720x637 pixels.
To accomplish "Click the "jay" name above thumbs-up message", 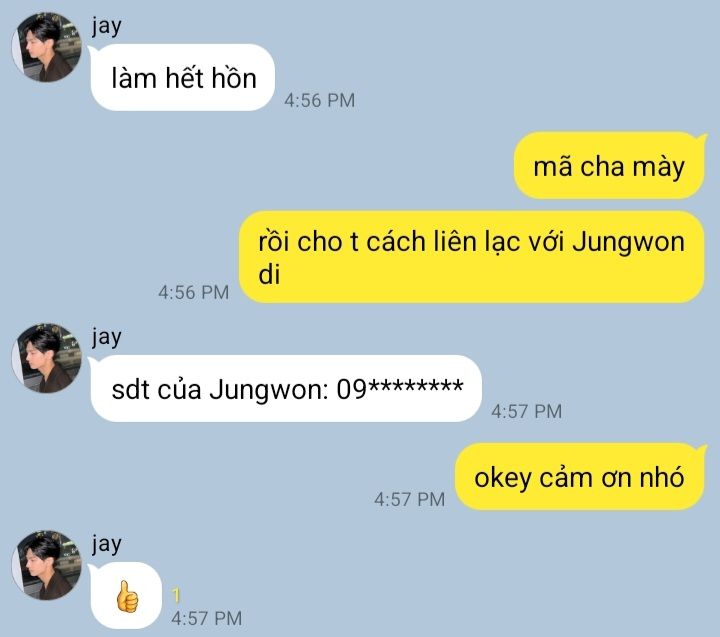I will tap(107, 545).
